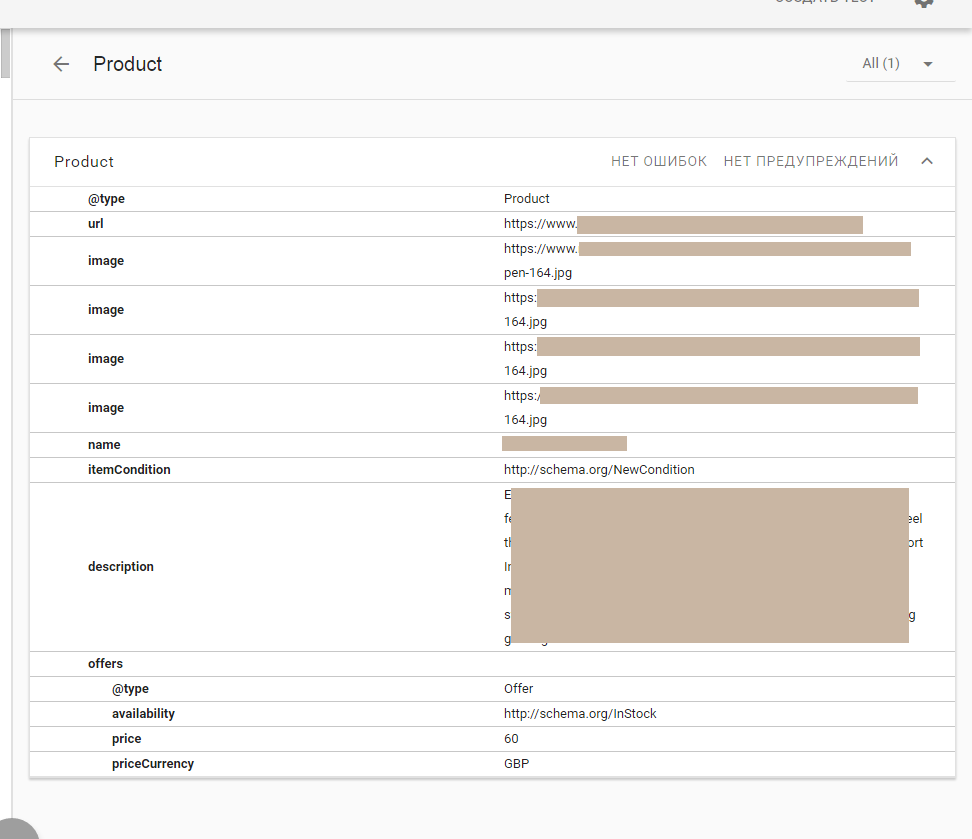This screenshot has width=972, height=839.
Task: Select the offers property row
Action: pyautogui.click(x=105, y=664)
